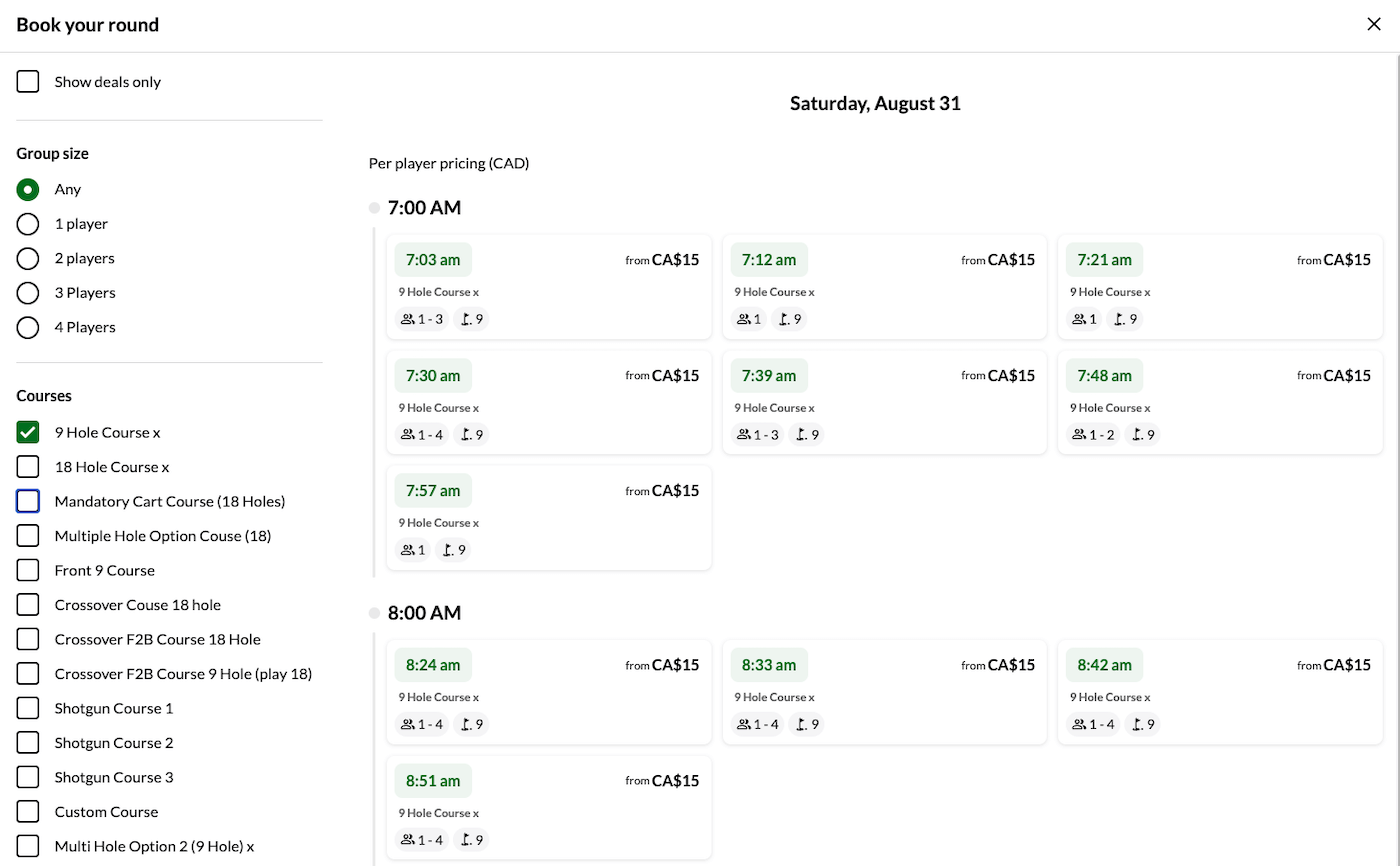The width and height of the screenshot is (1400, 866).
Task: Click hole flag icon on 8:51 am slot
Action: (465, 840)
